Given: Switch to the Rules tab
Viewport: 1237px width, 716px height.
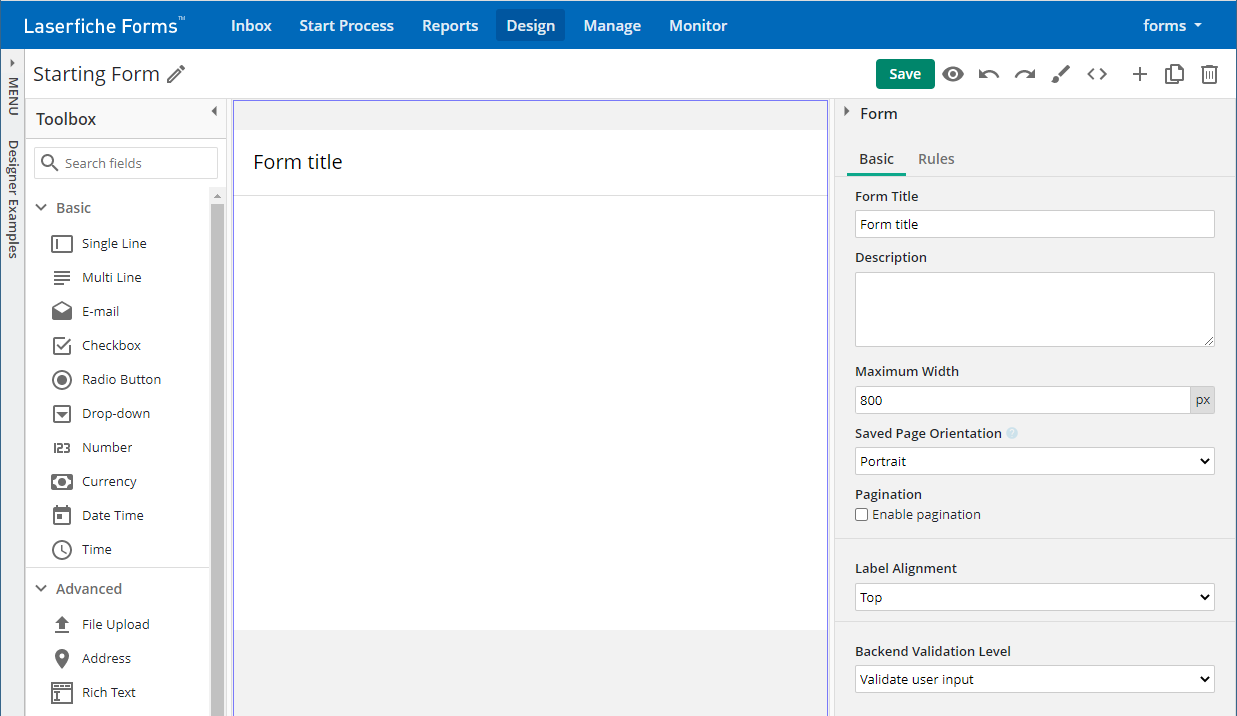Looking at the screenshot, I should point(936,158).
